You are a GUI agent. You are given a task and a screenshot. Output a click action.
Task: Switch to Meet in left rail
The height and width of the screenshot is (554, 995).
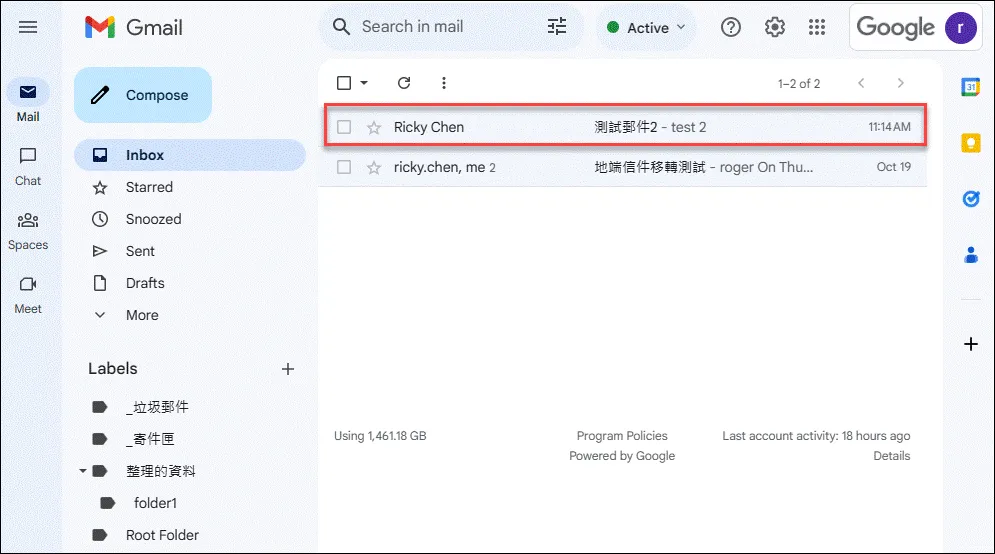click(28, 296)
